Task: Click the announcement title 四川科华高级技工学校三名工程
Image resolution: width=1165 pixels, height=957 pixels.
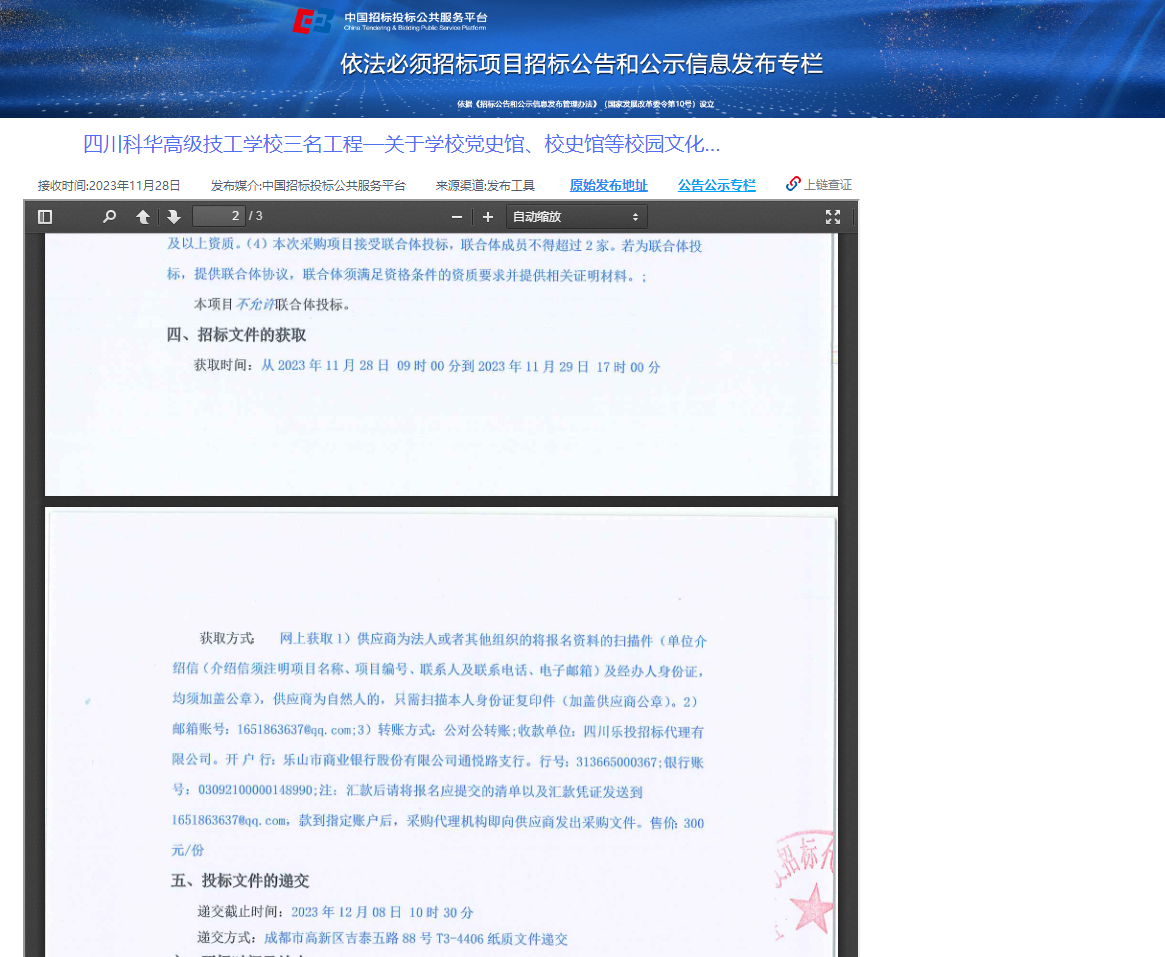Action: point(401,144)
